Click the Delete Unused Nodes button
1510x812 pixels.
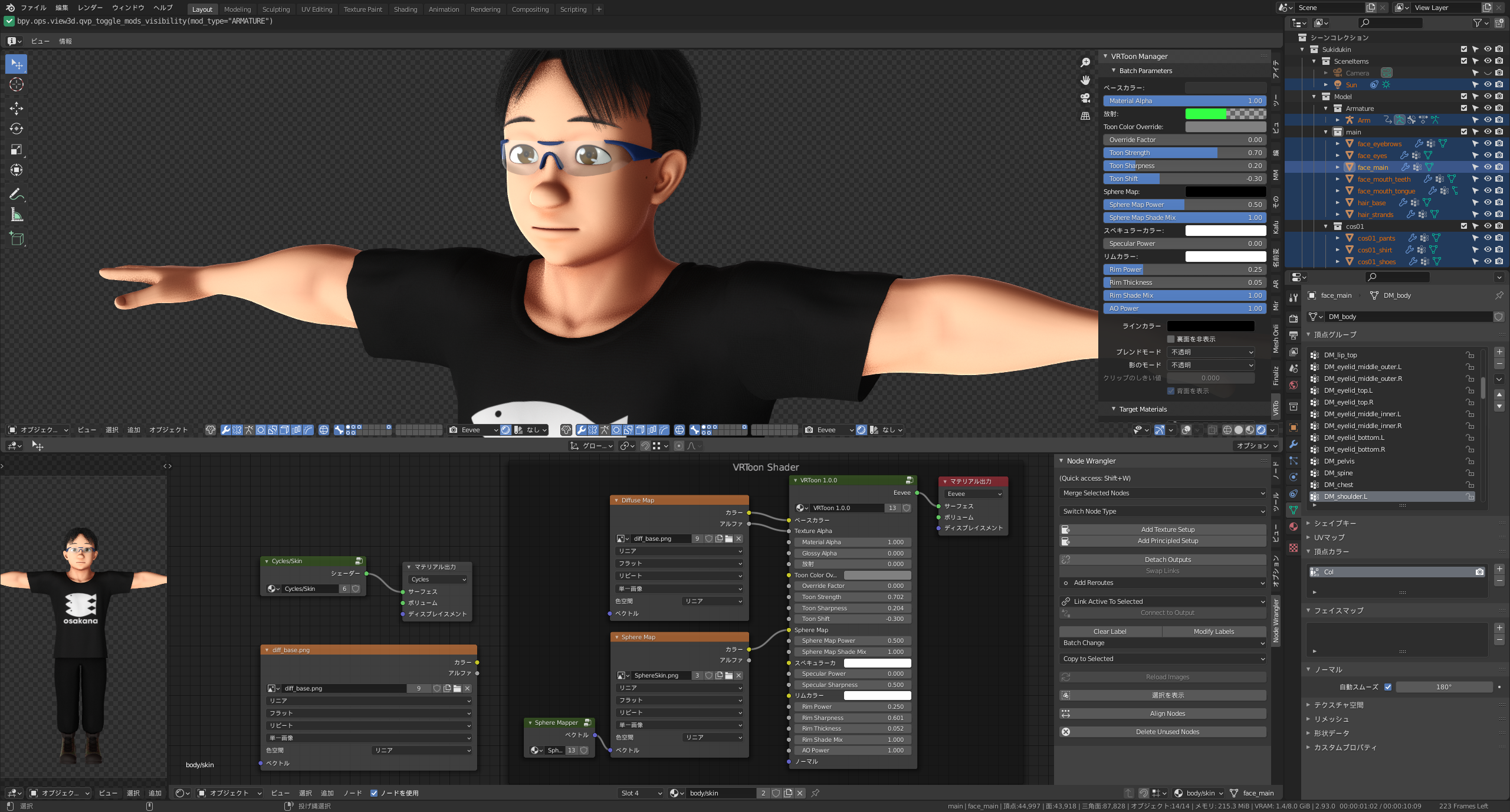point(1167,731)
